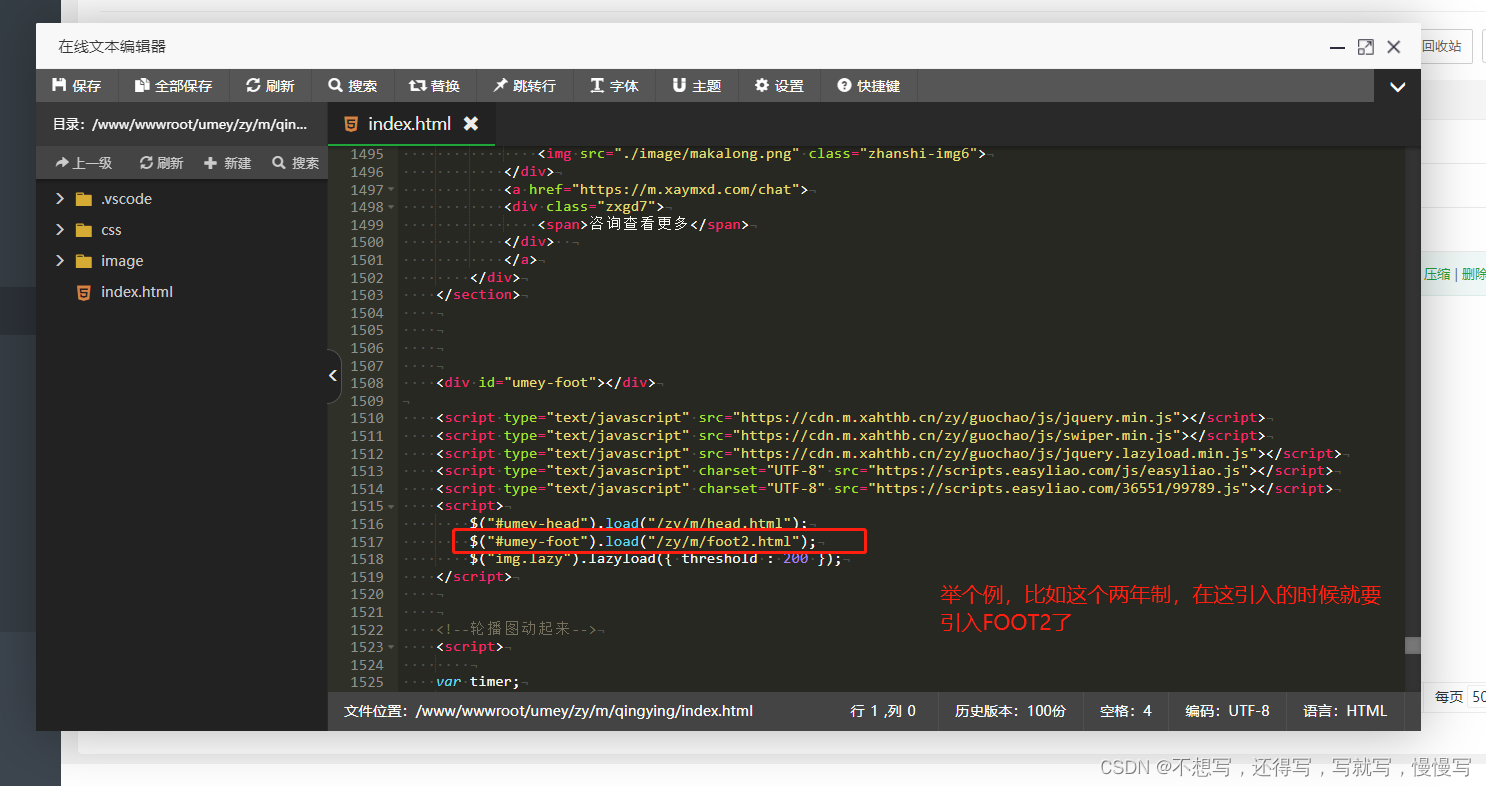The image size is (1486, 786).
Task: Fold the script block at line 1523
Action: click(390, 647)
